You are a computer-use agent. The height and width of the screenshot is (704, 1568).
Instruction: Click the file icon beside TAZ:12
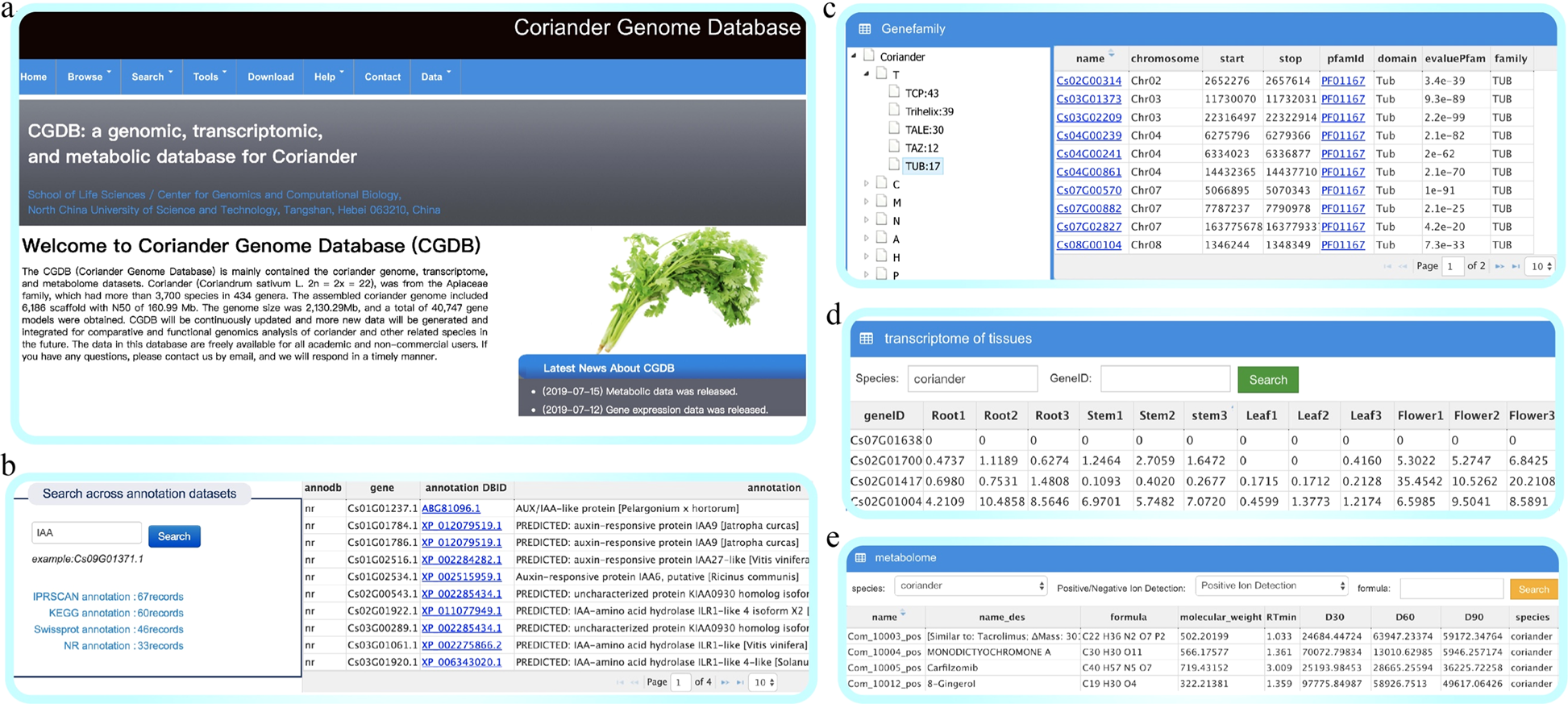tap(894, 147)
